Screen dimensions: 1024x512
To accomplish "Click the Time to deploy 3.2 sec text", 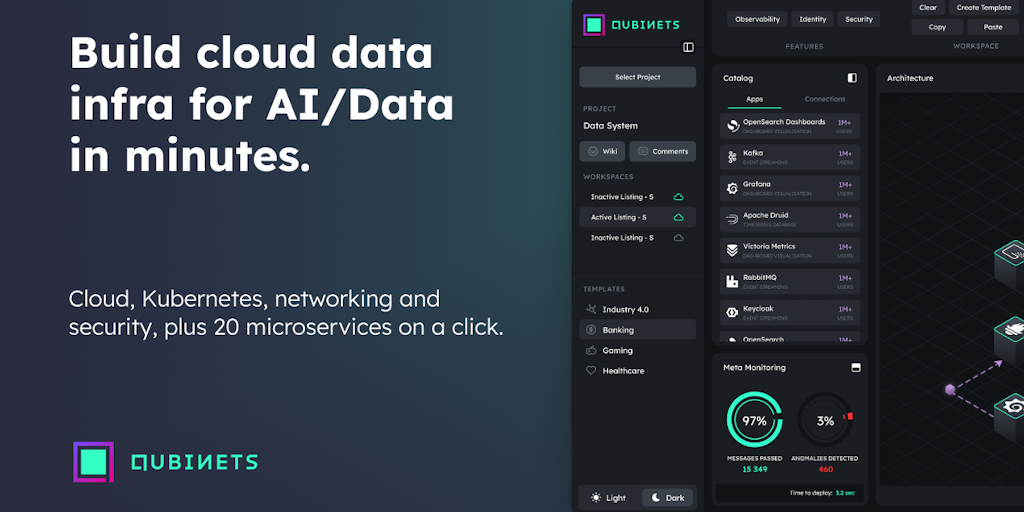I will 822,493.
